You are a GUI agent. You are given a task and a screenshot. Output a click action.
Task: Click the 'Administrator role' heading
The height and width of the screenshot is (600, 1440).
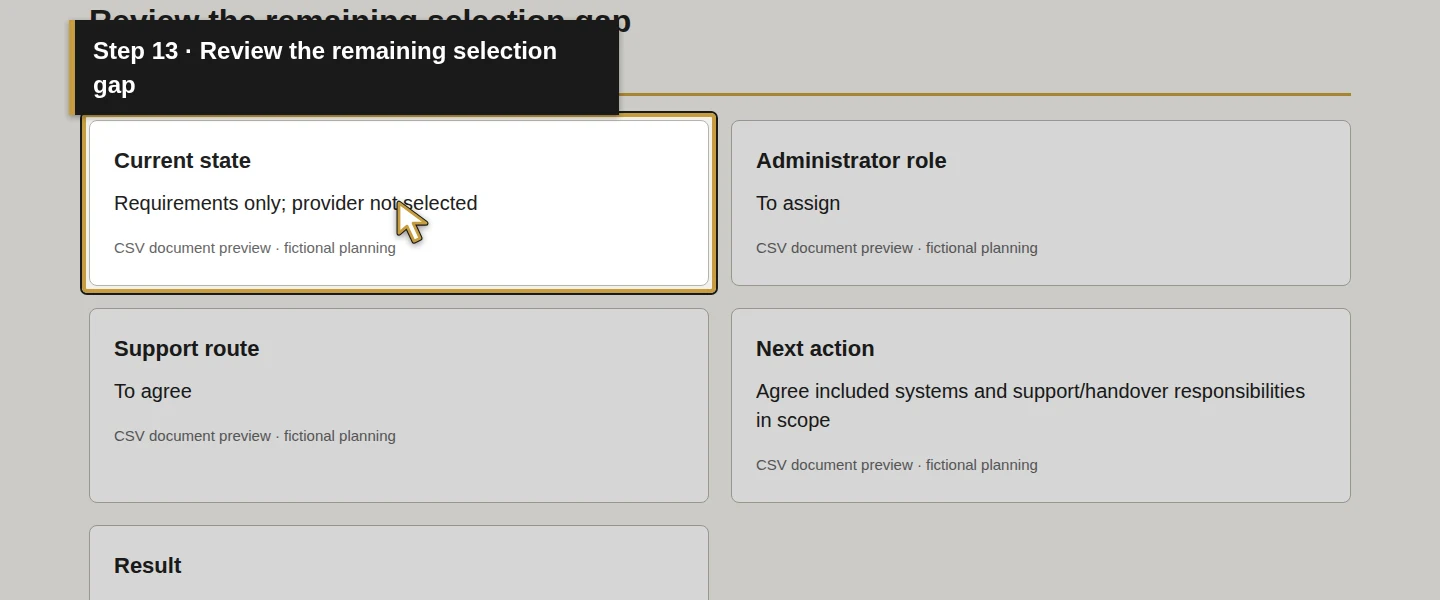tap(851, 161)
